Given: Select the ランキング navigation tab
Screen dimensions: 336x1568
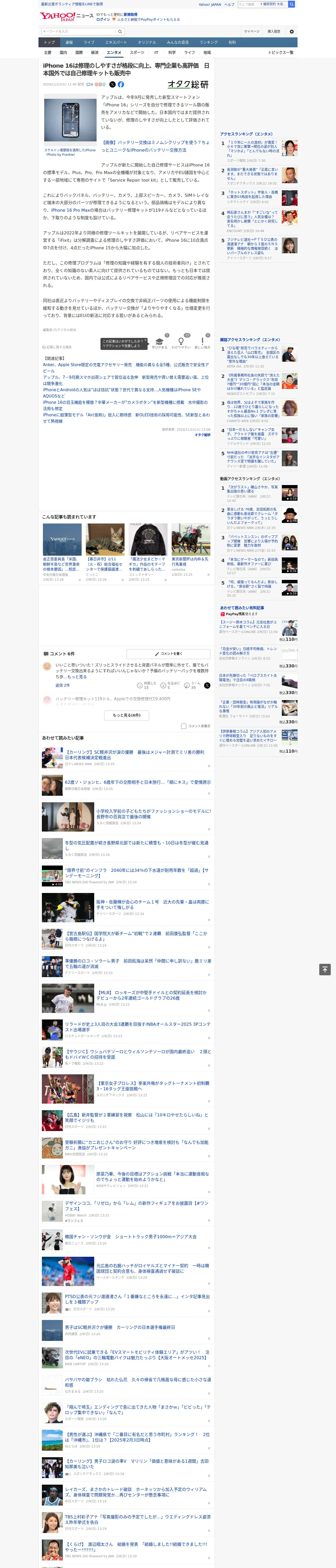Looking at the screenshot, I should 209,43.
